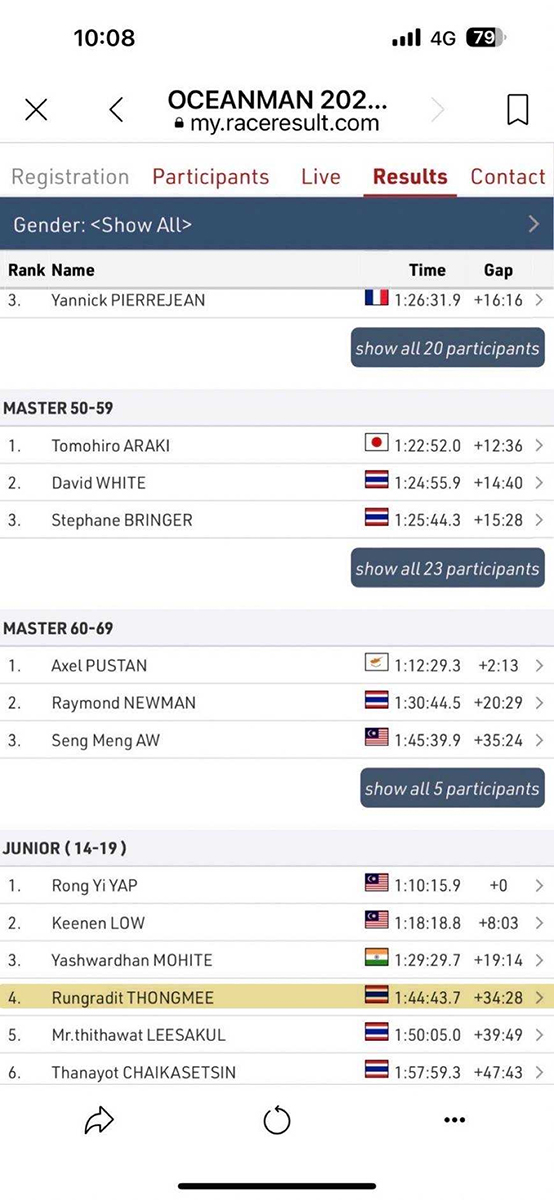Screen dimensions: 554x1200
Task: Show all 20 participants button
Action: (x=447, y=348)
